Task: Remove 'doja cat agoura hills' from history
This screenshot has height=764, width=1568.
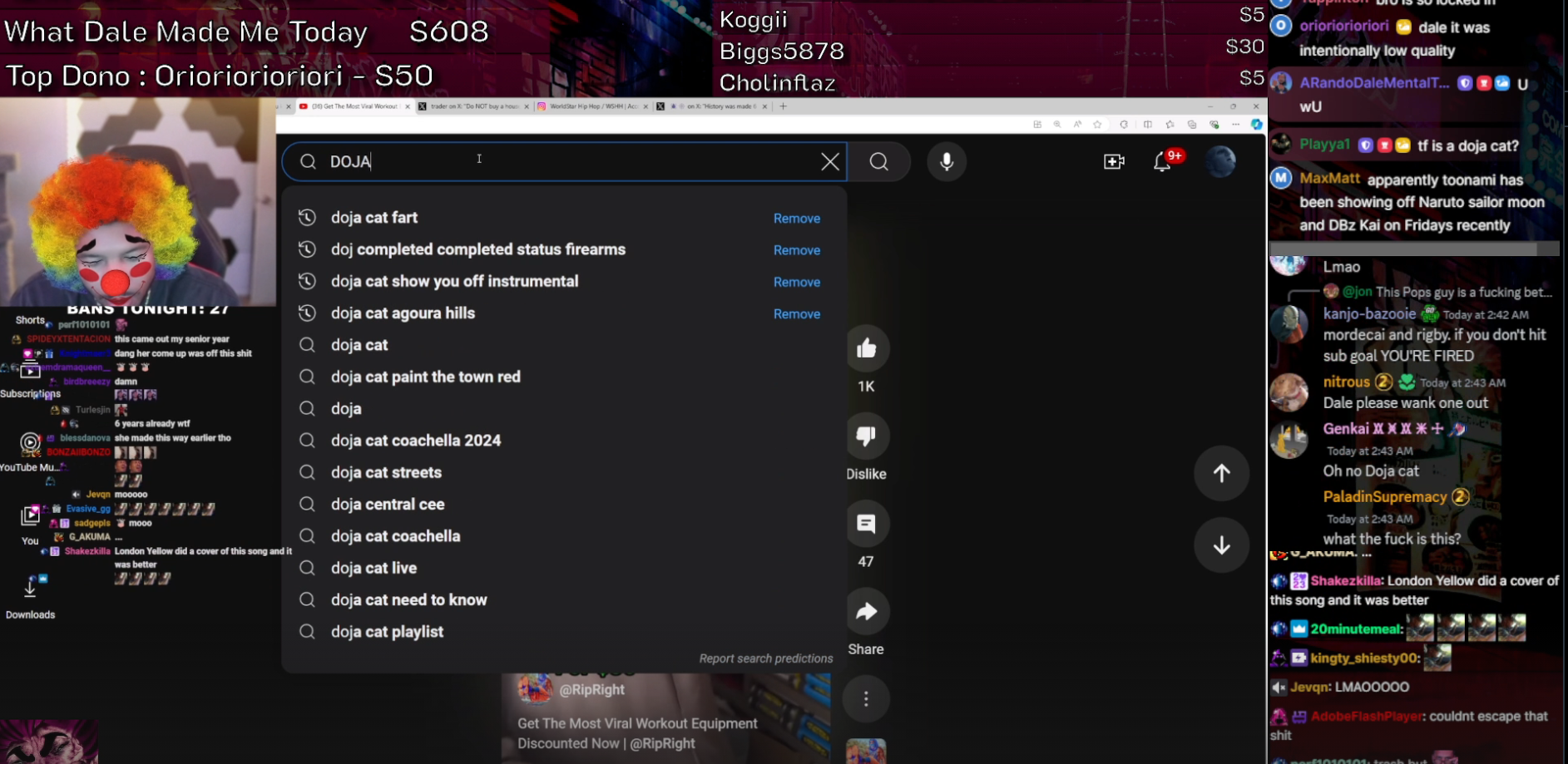Action: pyautogui.click(x=797, y=314)
